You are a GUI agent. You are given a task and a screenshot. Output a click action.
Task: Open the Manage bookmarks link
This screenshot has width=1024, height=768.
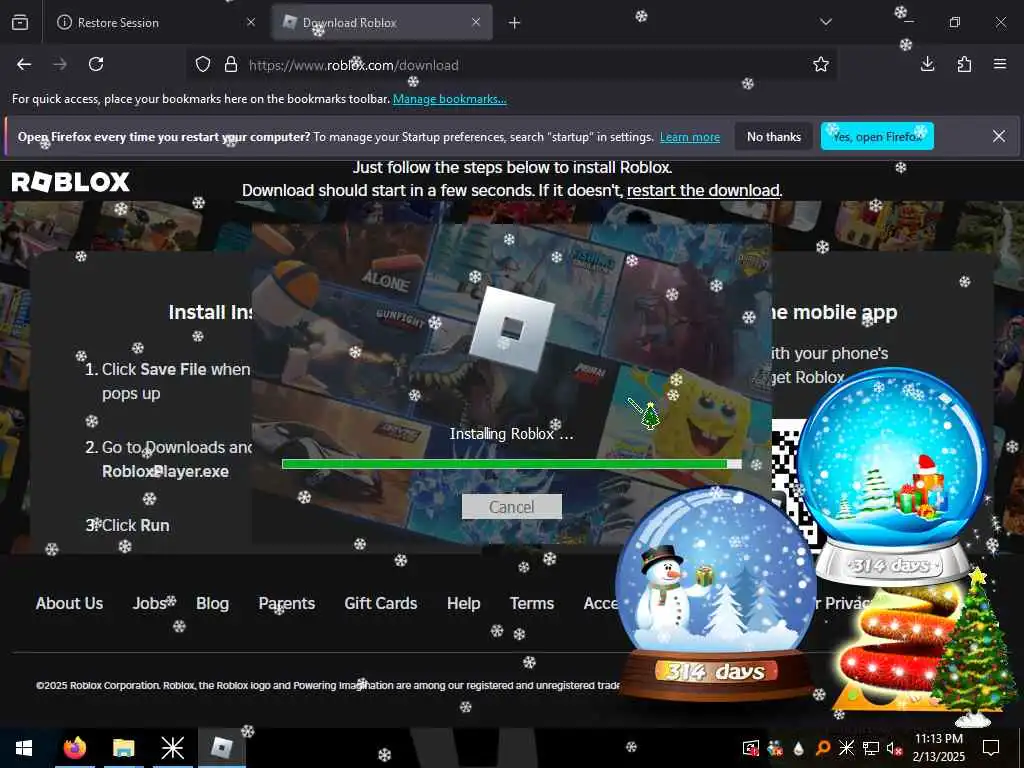click(449, 99)
